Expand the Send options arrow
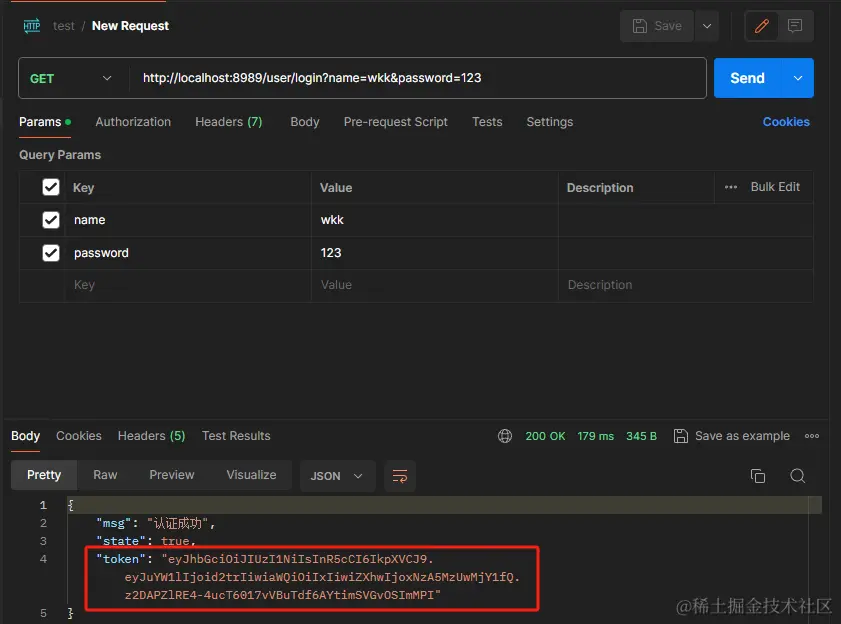841x624 pixels. [x=798, y=78]
